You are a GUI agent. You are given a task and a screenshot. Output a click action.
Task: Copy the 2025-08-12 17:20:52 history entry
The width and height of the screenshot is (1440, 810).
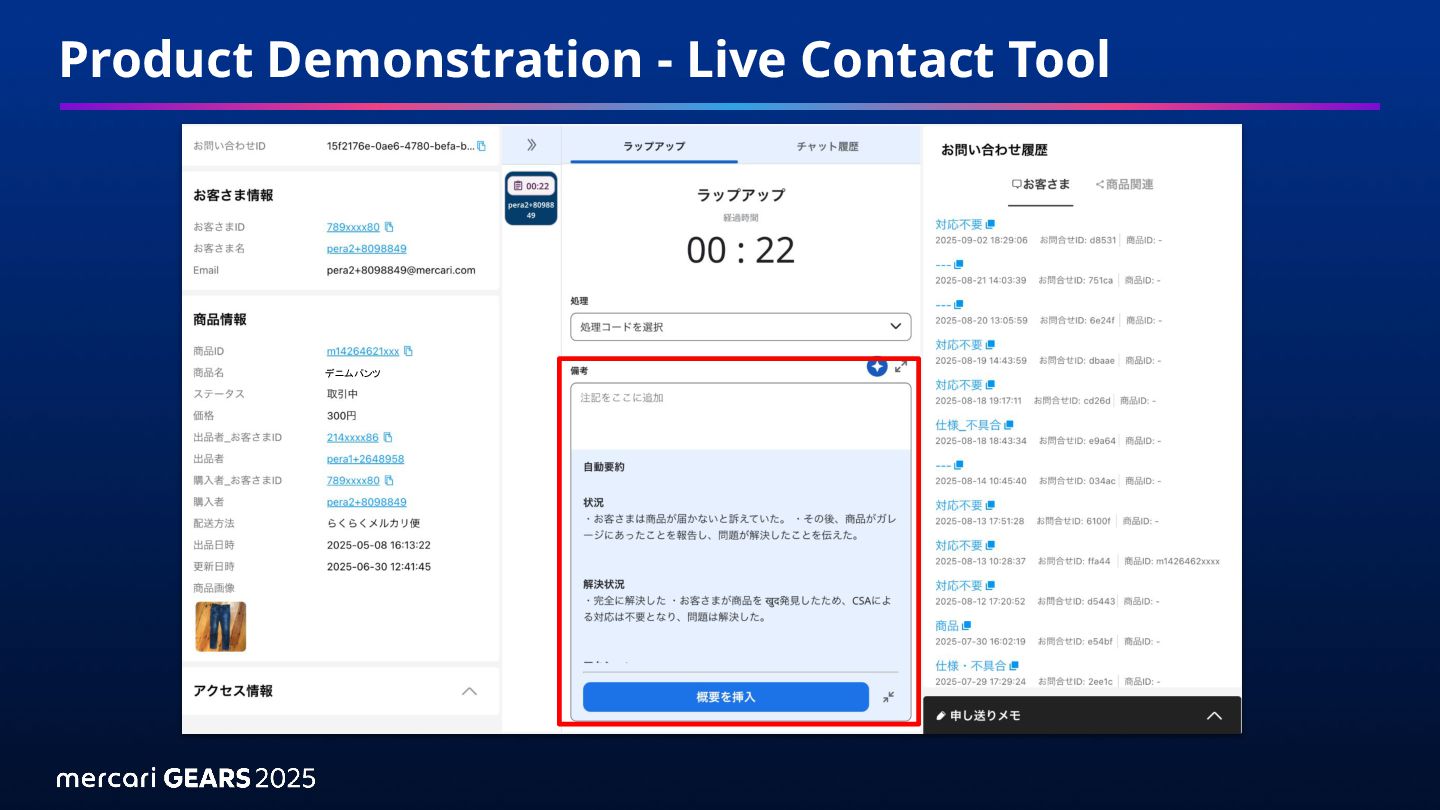(990, 585)
